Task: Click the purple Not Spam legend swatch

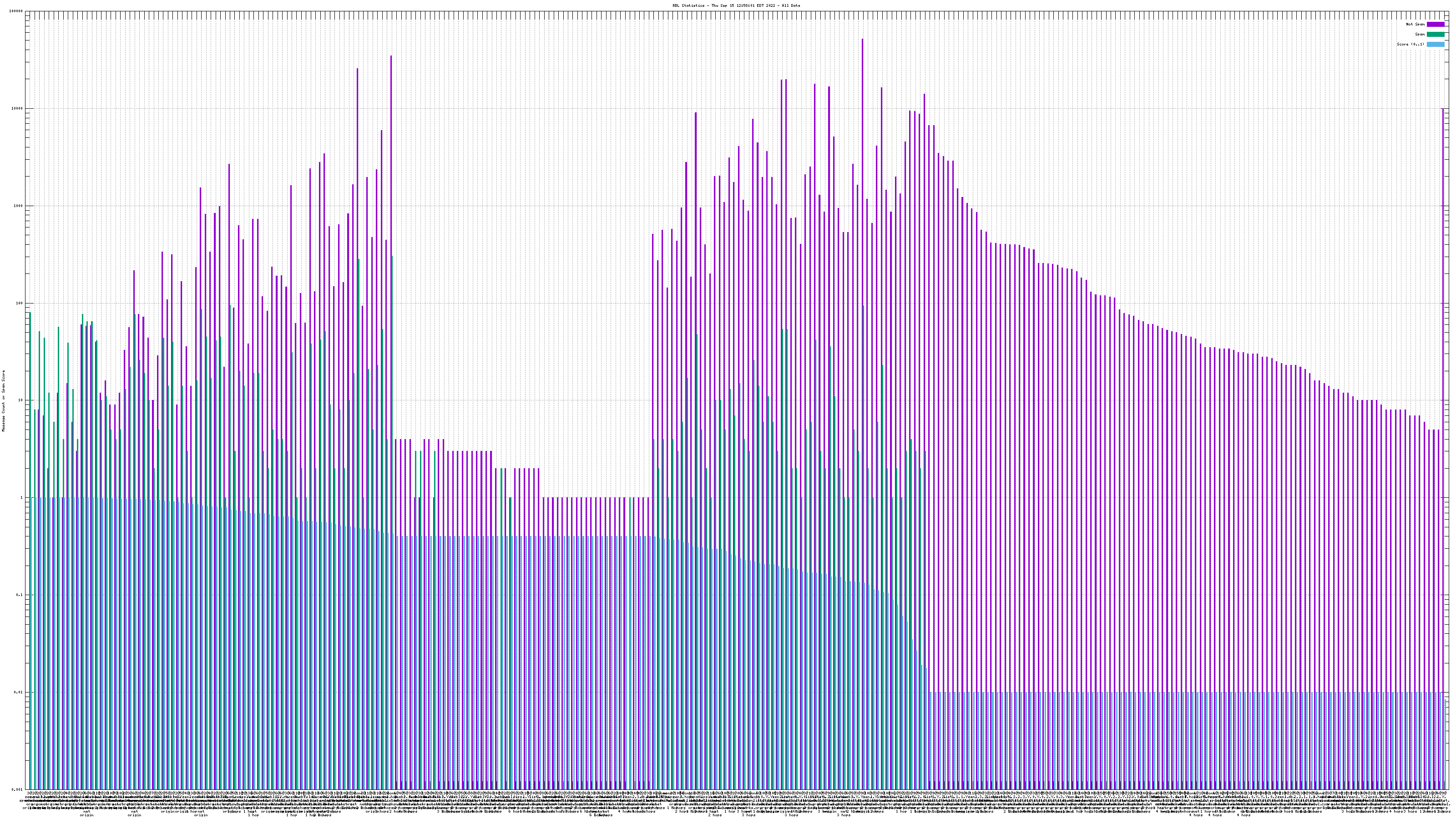Action: 1435,24
